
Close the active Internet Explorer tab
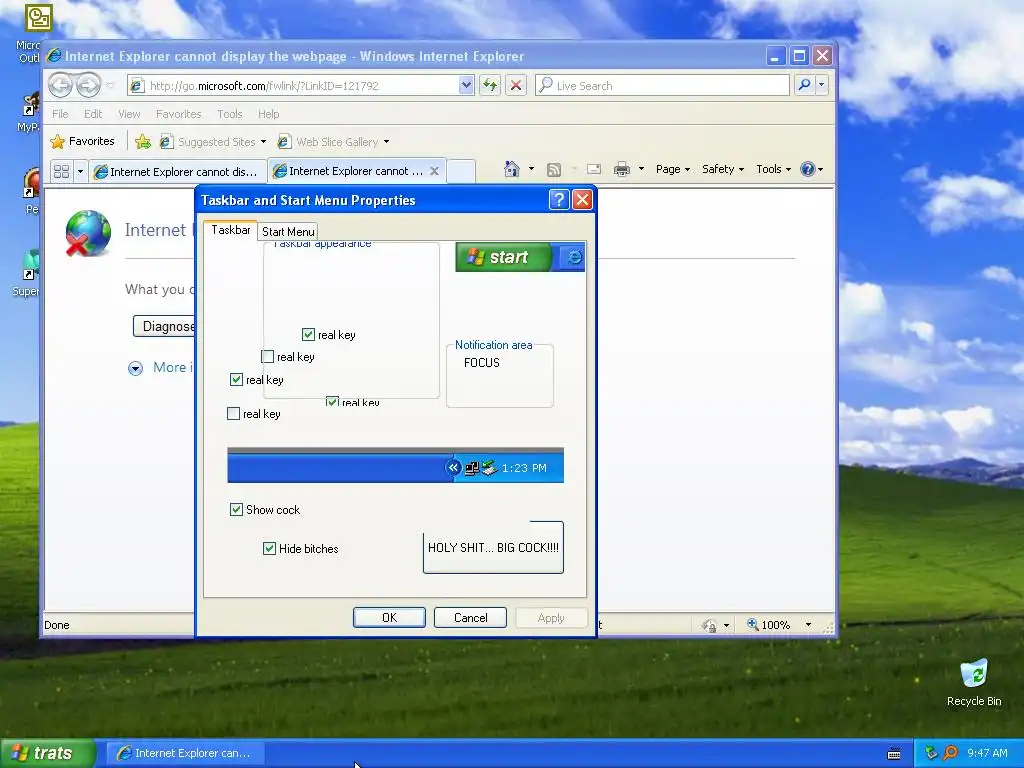[x=434, y=171]
